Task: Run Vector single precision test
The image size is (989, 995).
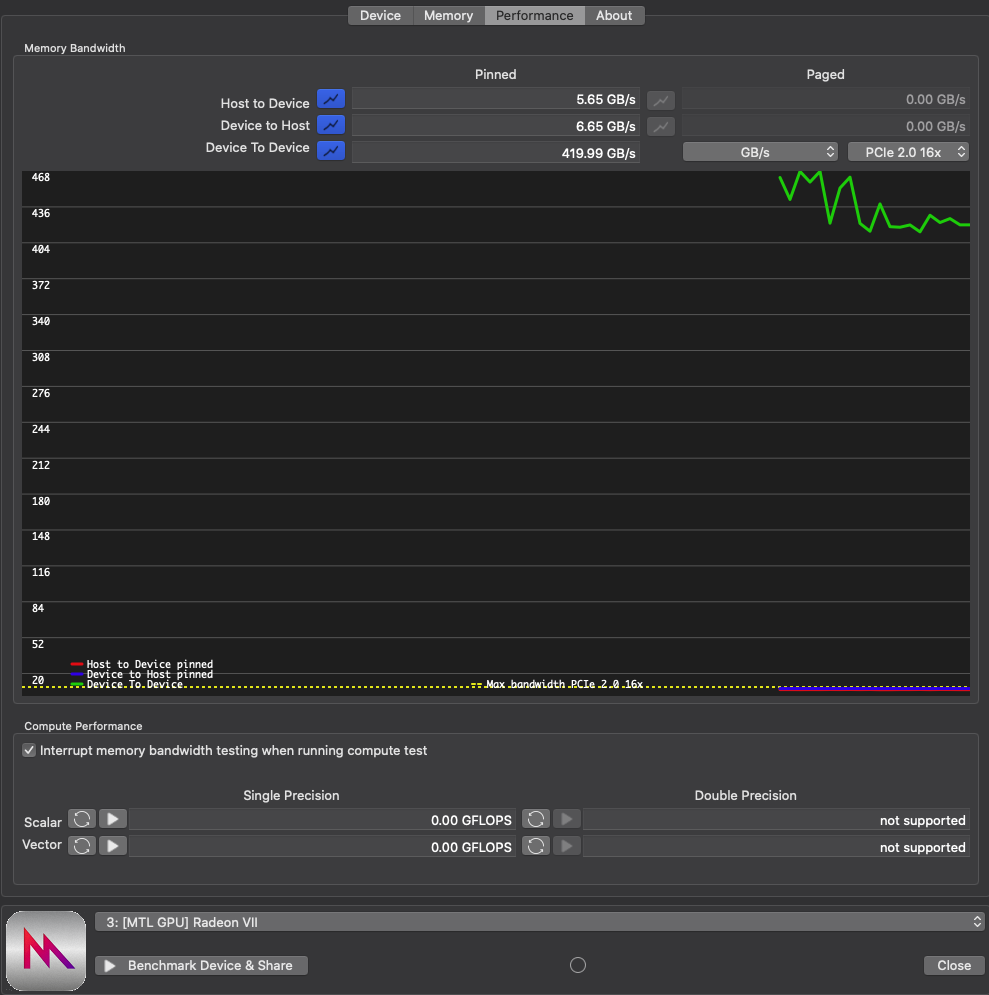Action: [x=113, y=846]
